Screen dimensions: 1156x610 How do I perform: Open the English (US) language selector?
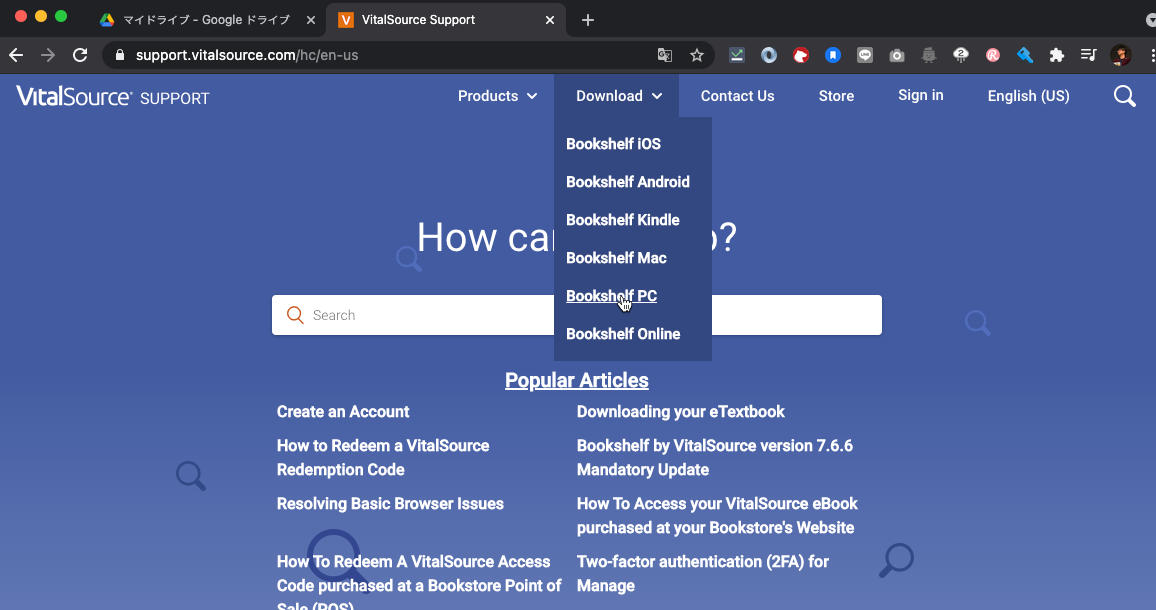(1028, 96)
